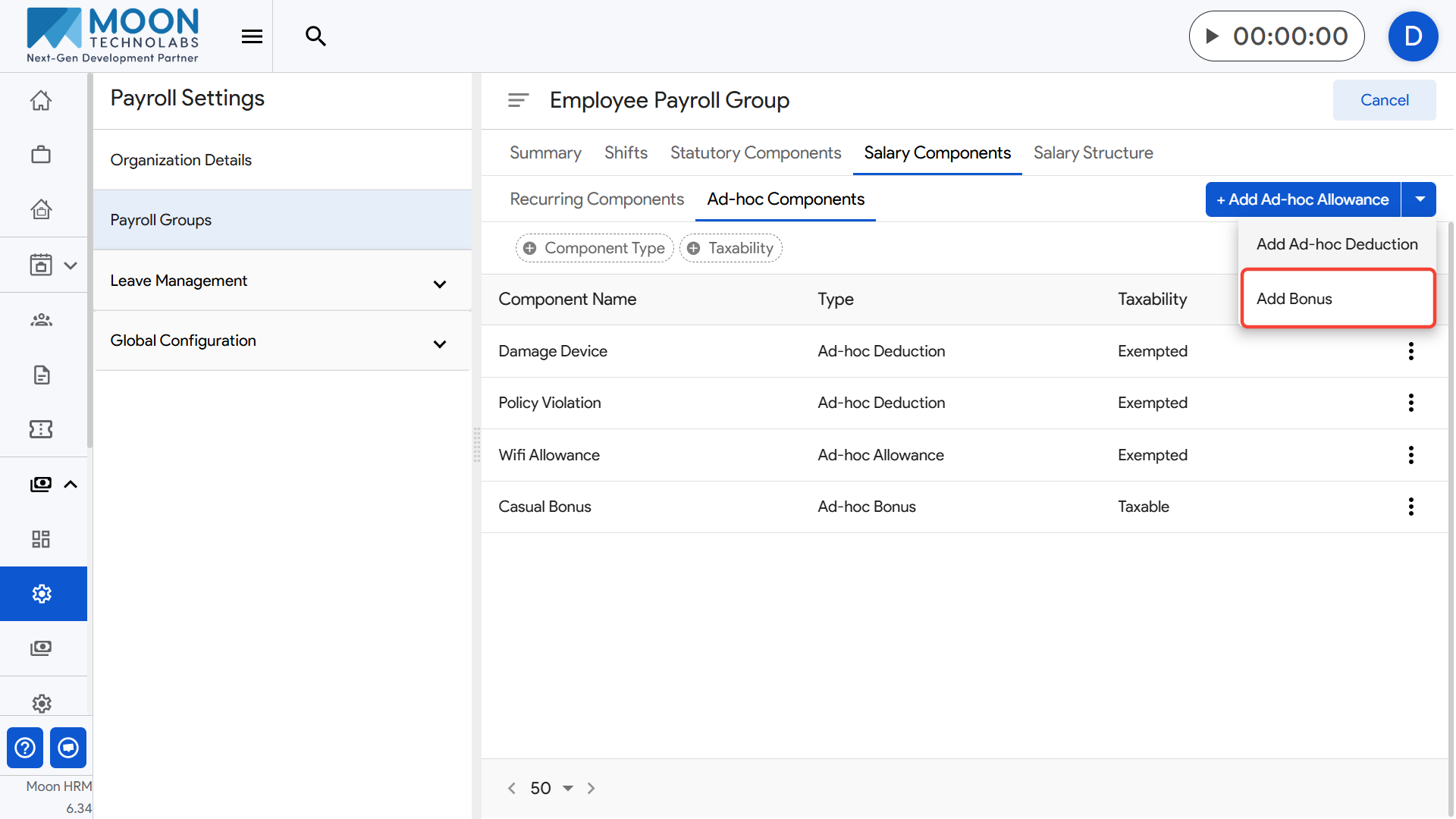Add the Component Type filter chip

595,248
